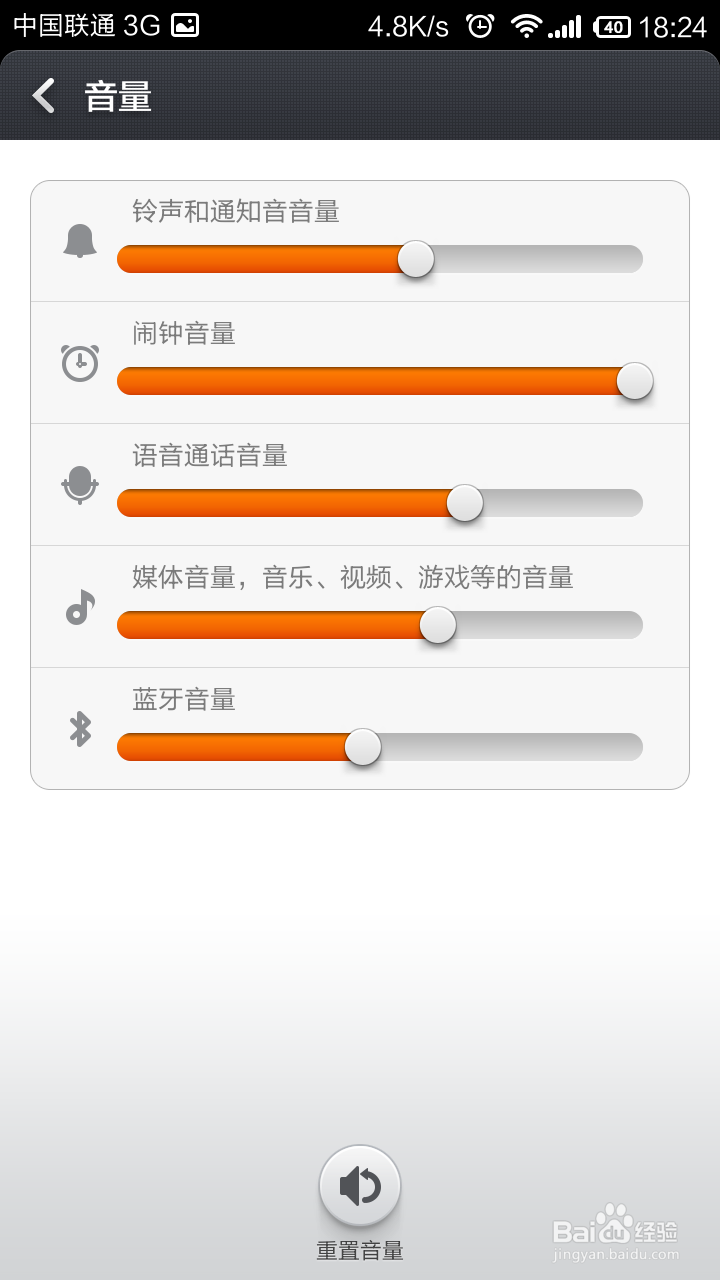720x1280 pixels.
Task: Tap the Wi-Fi icon in status bar
Action: [525, 26]
